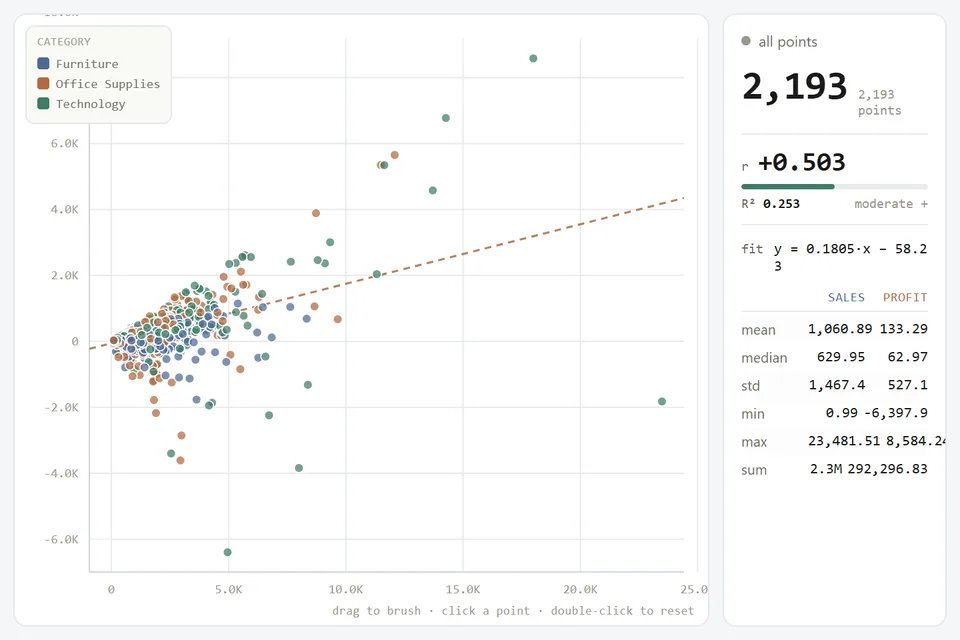Click the SALES column header
The height and width of the screenshot is (640, 960).
(846, 298)
